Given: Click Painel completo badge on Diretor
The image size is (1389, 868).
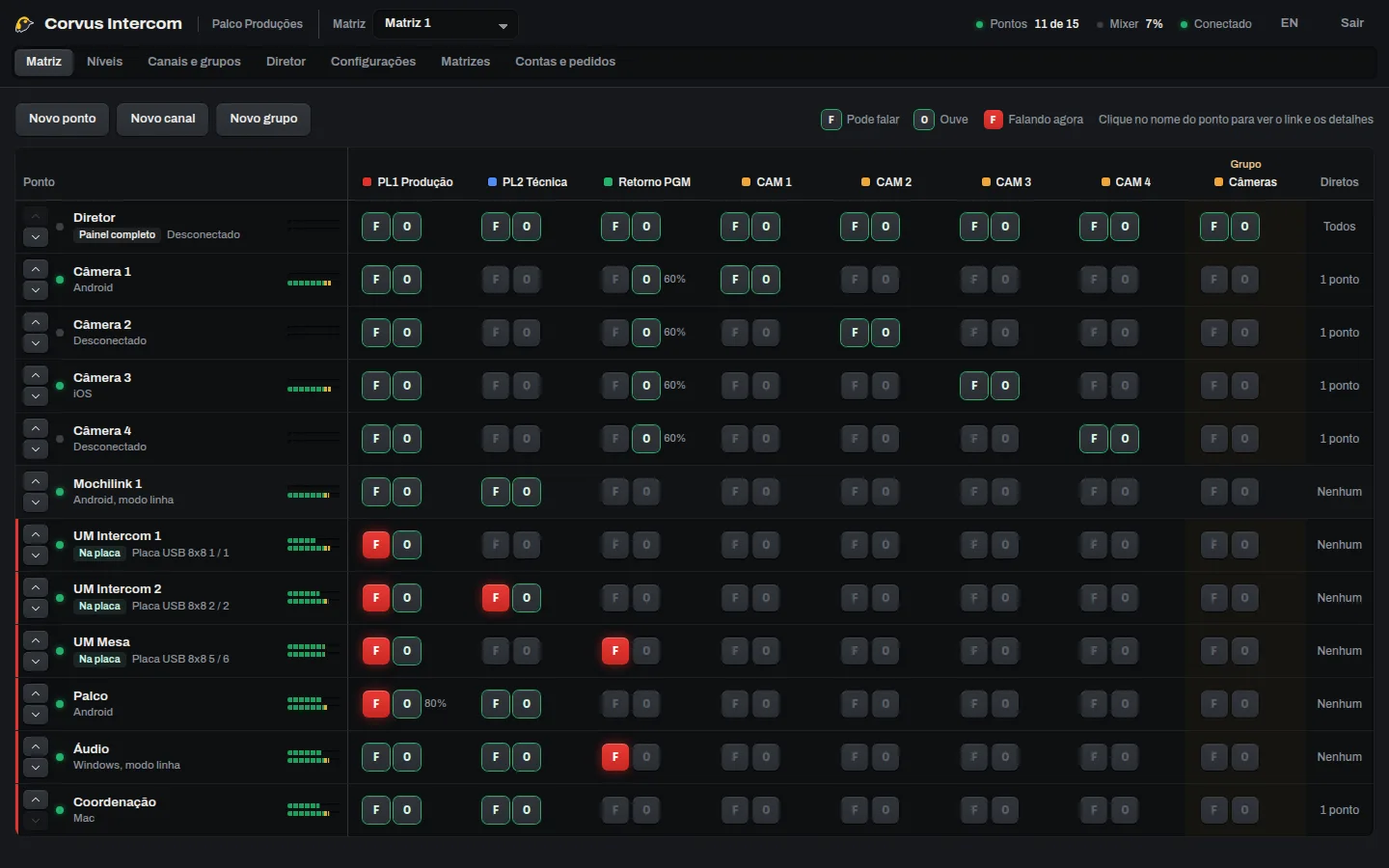Looking at the screenshot, I should [117, 235].
